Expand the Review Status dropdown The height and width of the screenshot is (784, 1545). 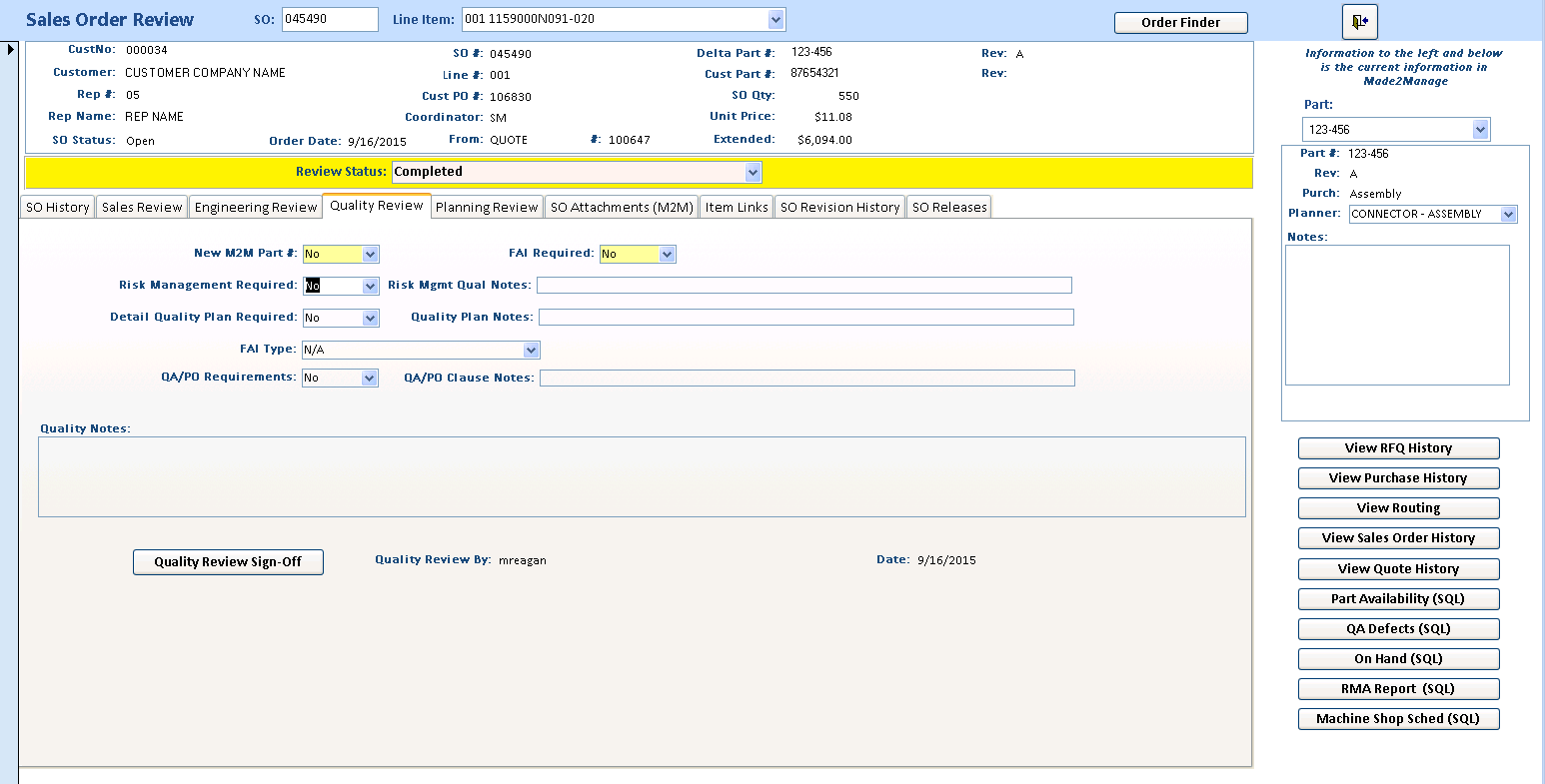[754, 172]
